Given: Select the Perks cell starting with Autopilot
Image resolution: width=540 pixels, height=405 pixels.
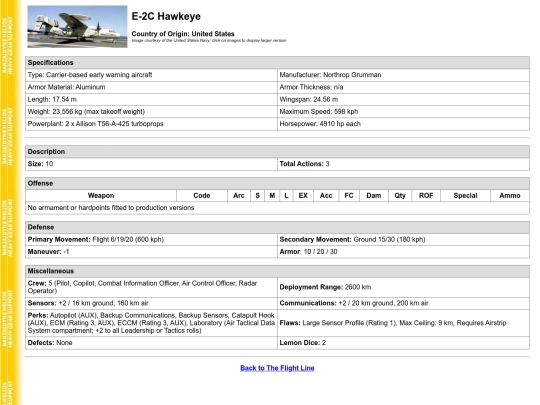Looking at the screenshot, I should coord(151,323).
